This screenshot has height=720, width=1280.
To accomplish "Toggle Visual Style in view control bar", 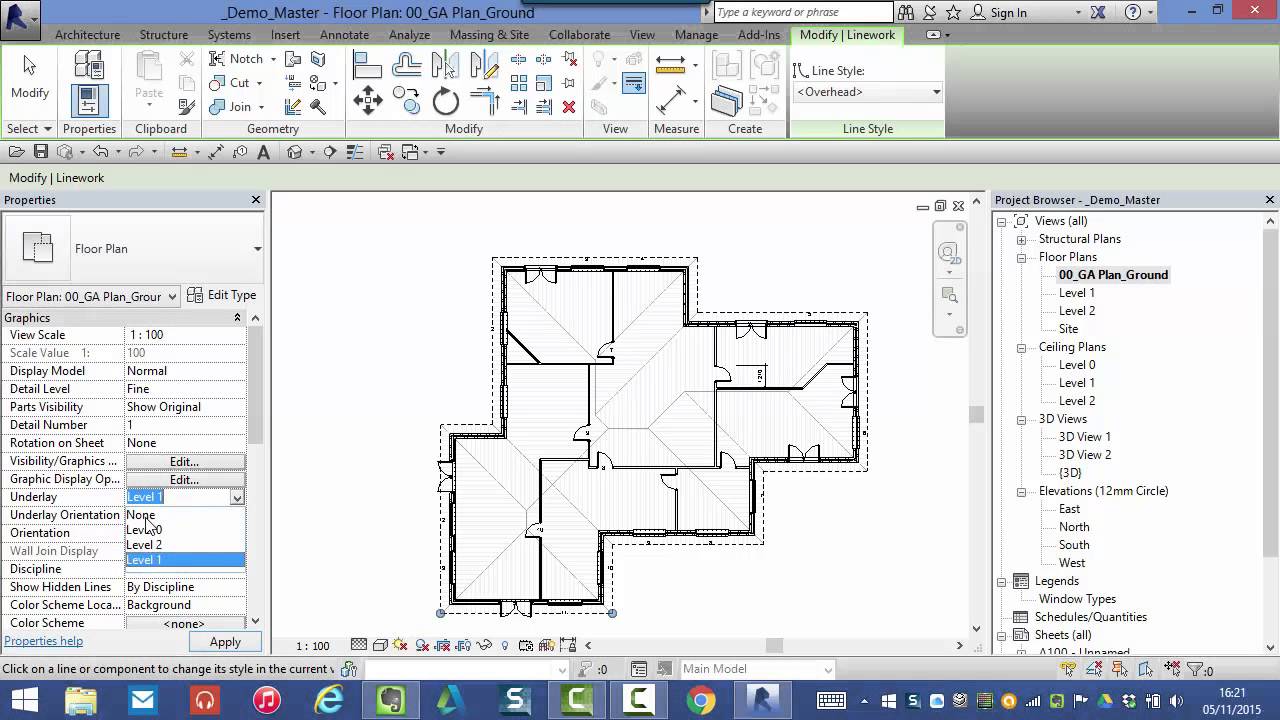I will [x=379, y=646].
